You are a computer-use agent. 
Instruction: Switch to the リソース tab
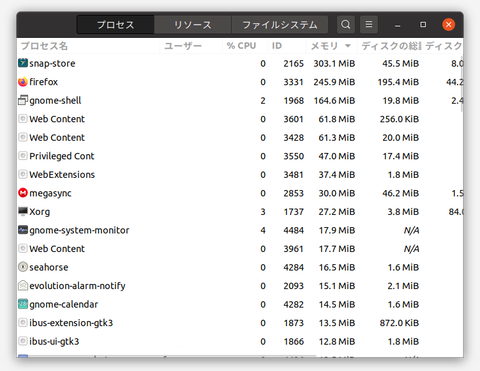click(193, 25)
